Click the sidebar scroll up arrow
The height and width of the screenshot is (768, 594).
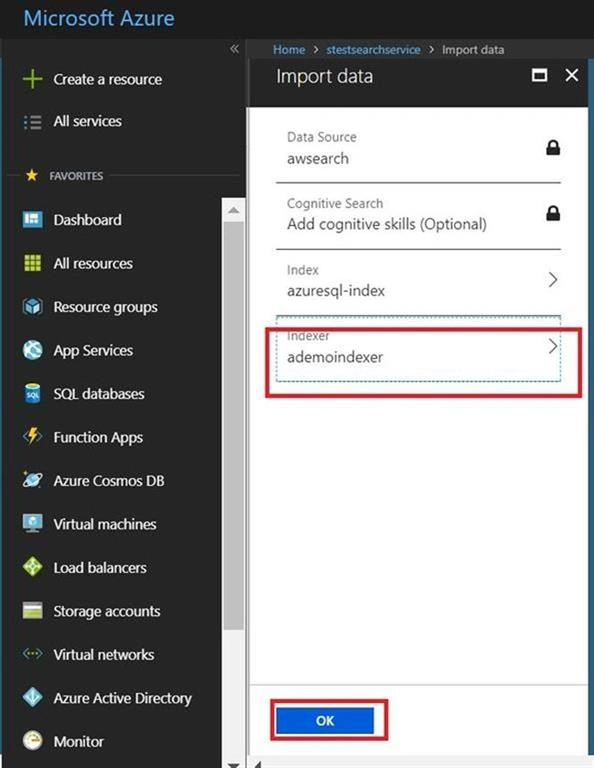[234, 210]
